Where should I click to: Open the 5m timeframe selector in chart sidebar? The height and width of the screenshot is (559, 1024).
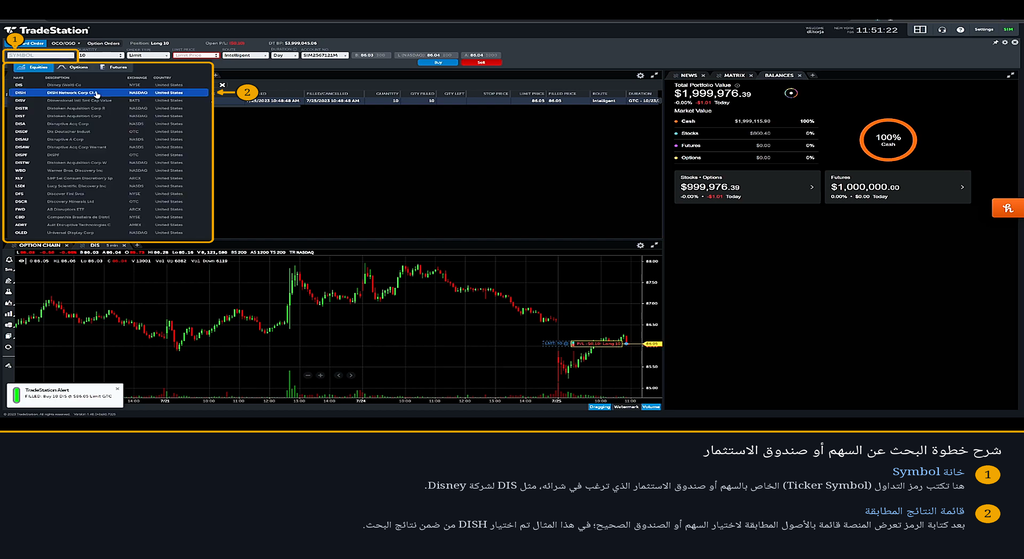coord(8,270)
